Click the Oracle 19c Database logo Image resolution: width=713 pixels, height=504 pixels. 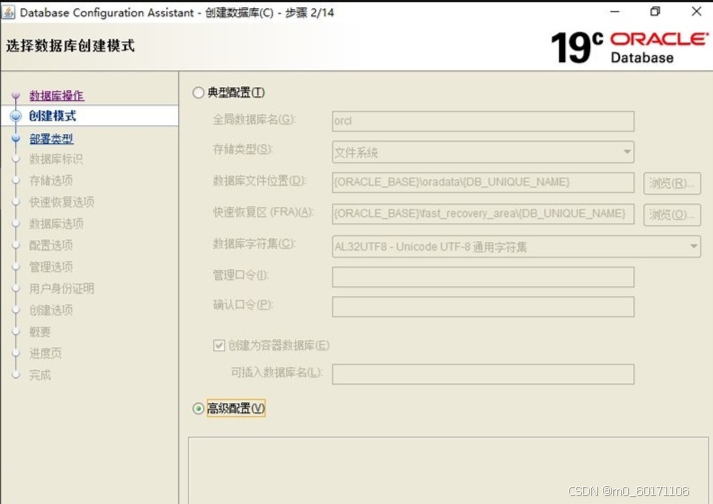[627, 46]
